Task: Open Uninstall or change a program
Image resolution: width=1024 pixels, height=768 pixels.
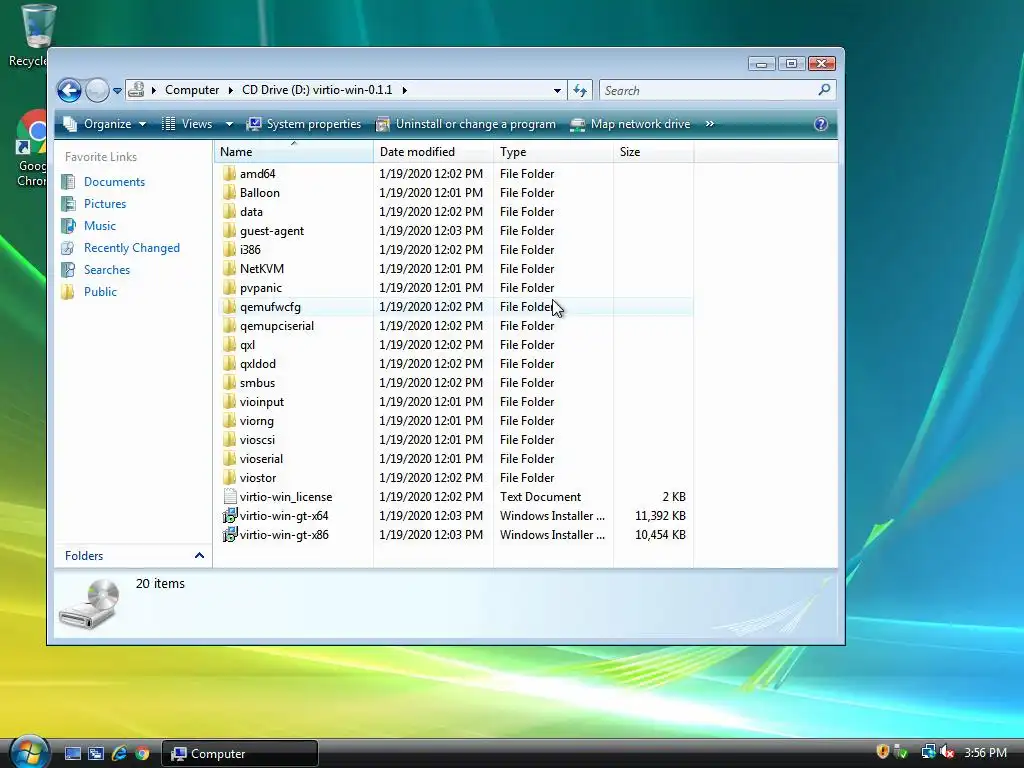Action: click(x=466, y=124)
